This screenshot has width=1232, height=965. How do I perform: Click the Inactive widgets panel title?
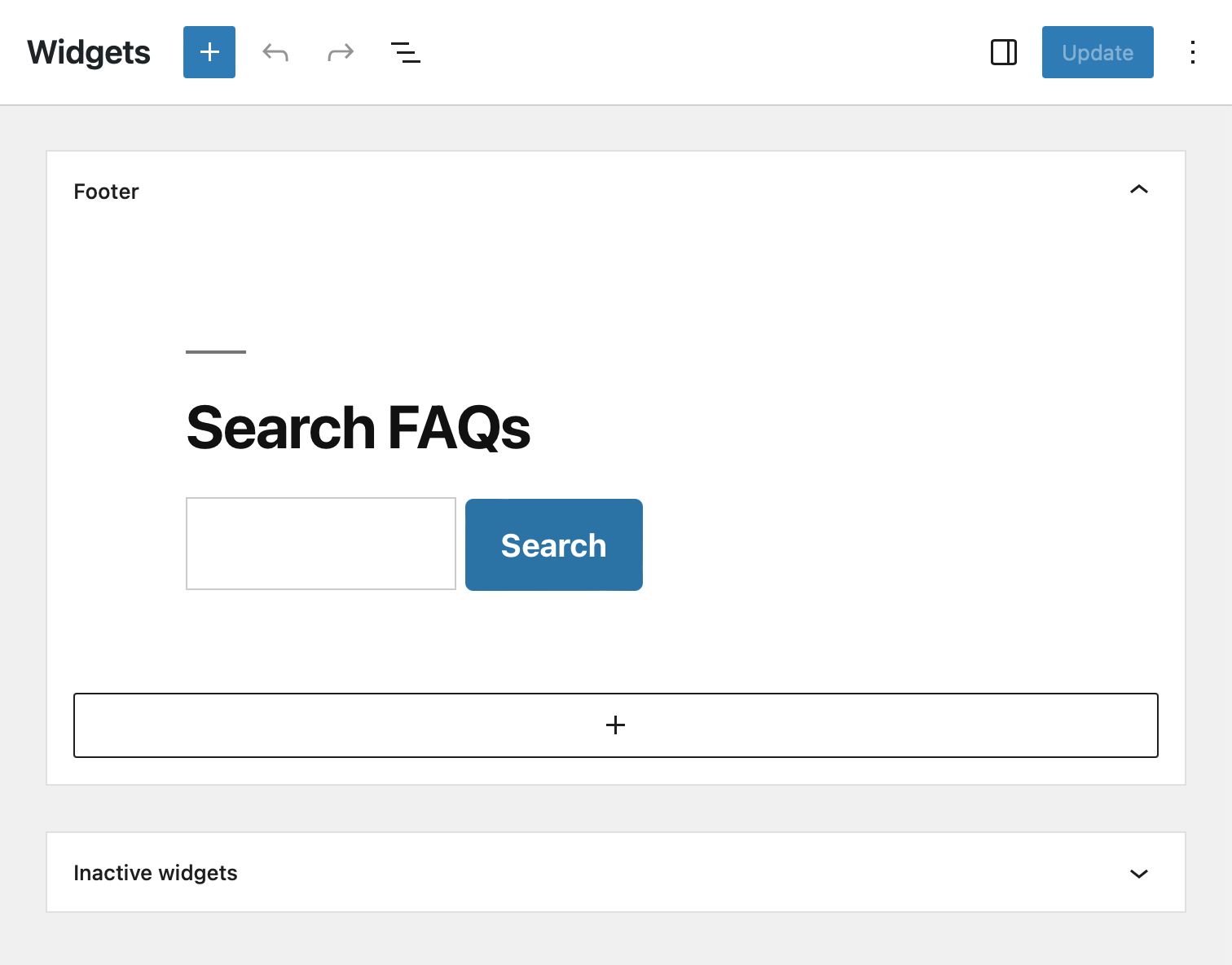pos(156,873)
